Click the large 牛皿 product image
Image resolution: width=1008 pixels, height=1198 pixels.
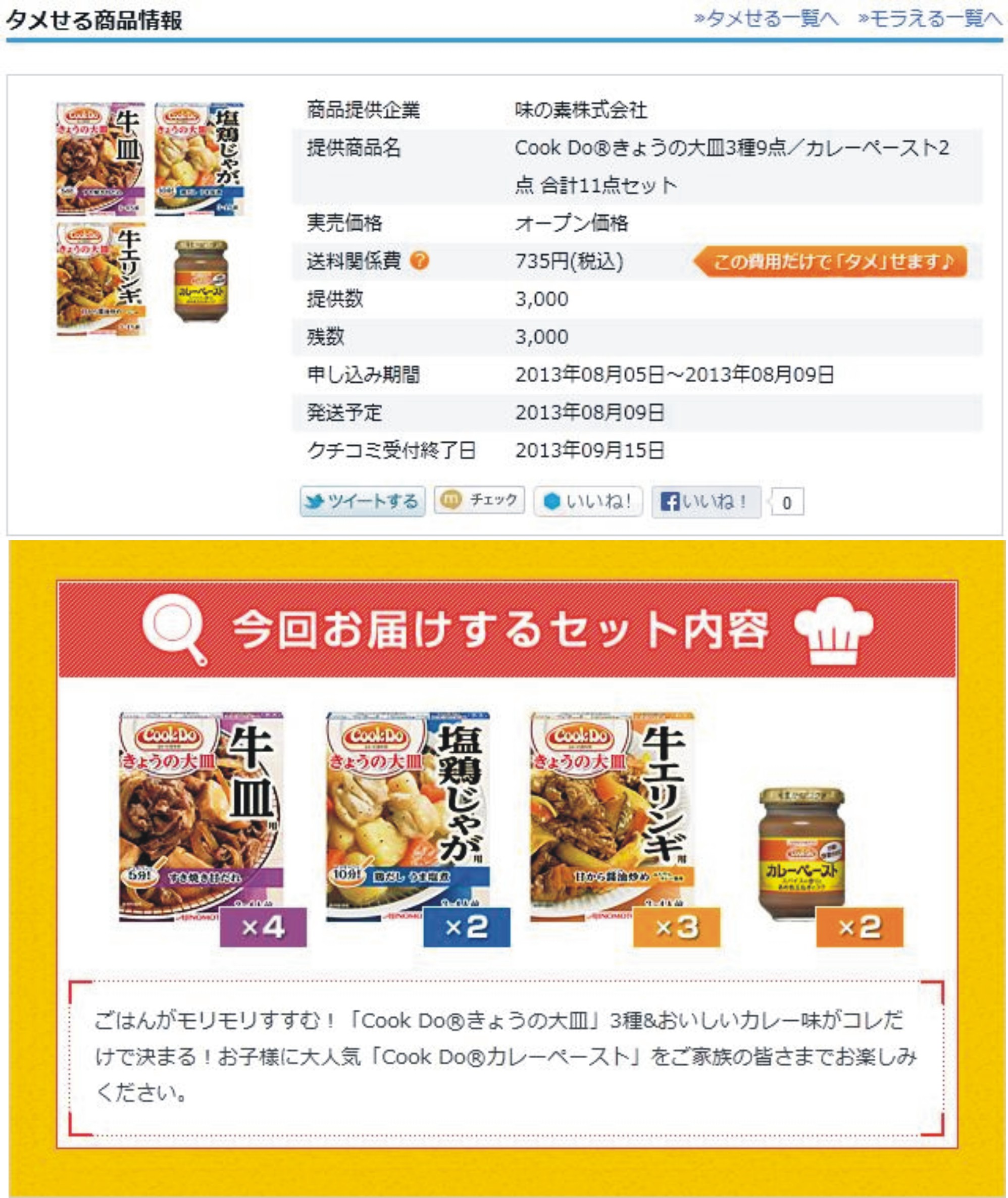(x=201, y=816)
